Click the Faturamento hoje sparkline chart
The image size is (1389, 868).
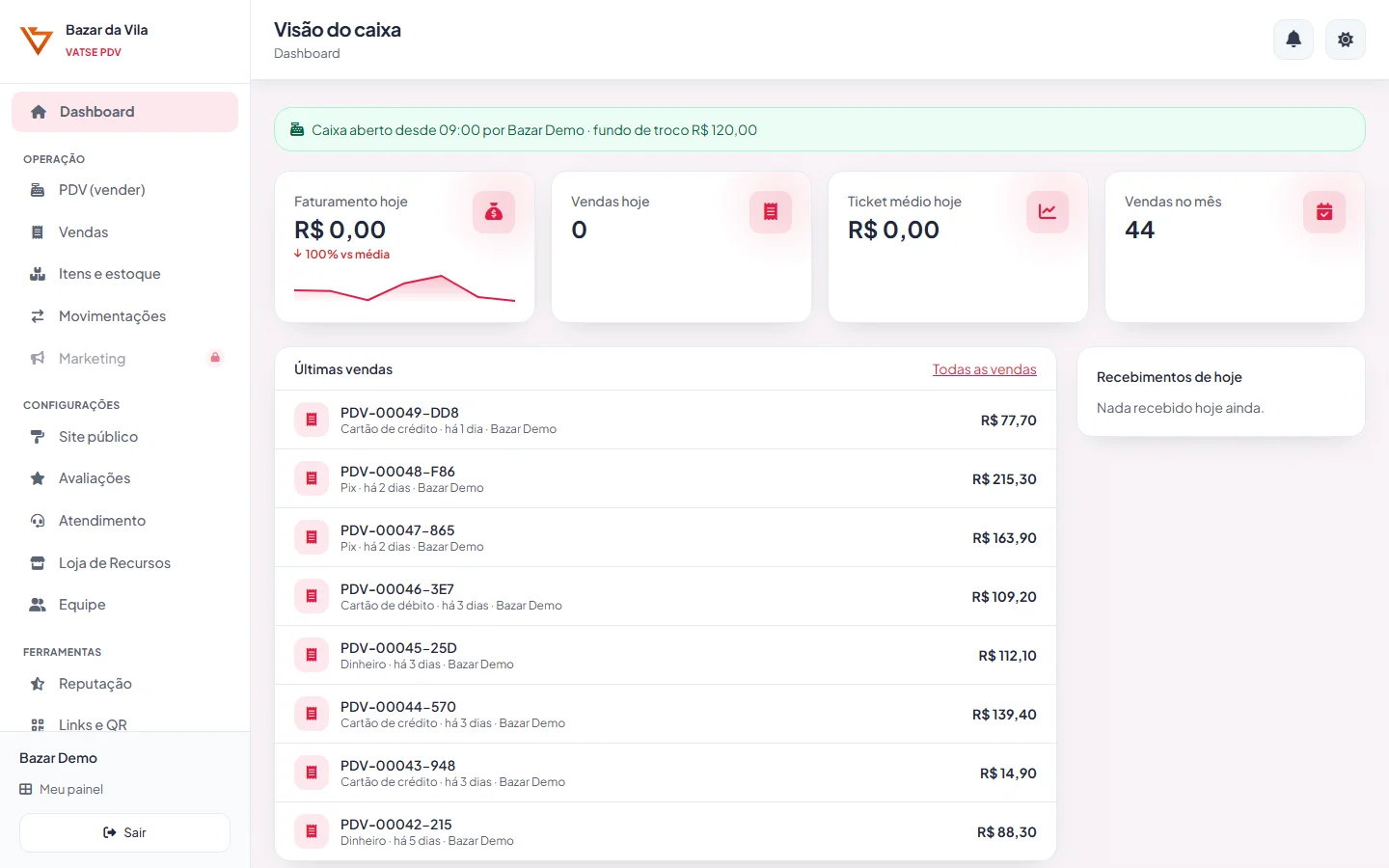coord(404,287)
